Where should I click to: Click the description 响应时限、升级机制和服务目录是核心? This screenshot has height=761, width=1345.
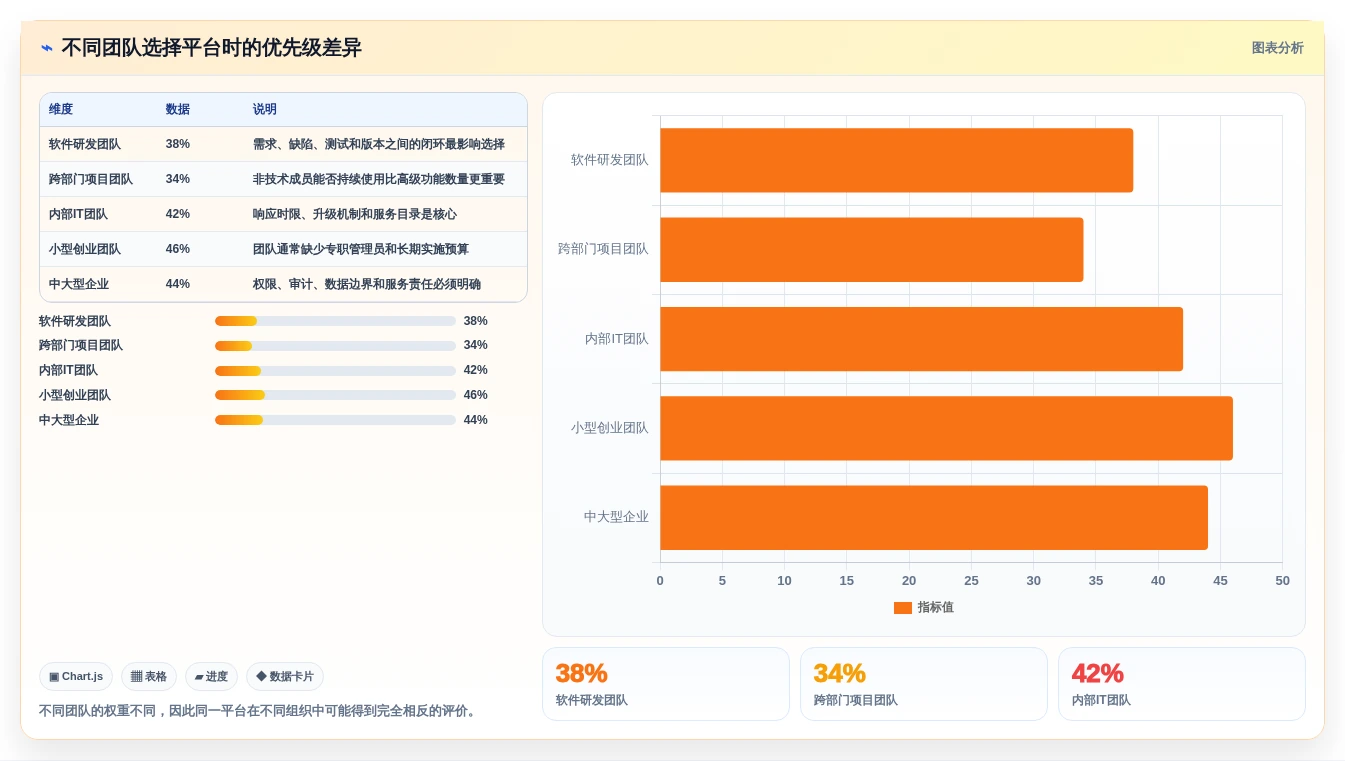(355, 214)
